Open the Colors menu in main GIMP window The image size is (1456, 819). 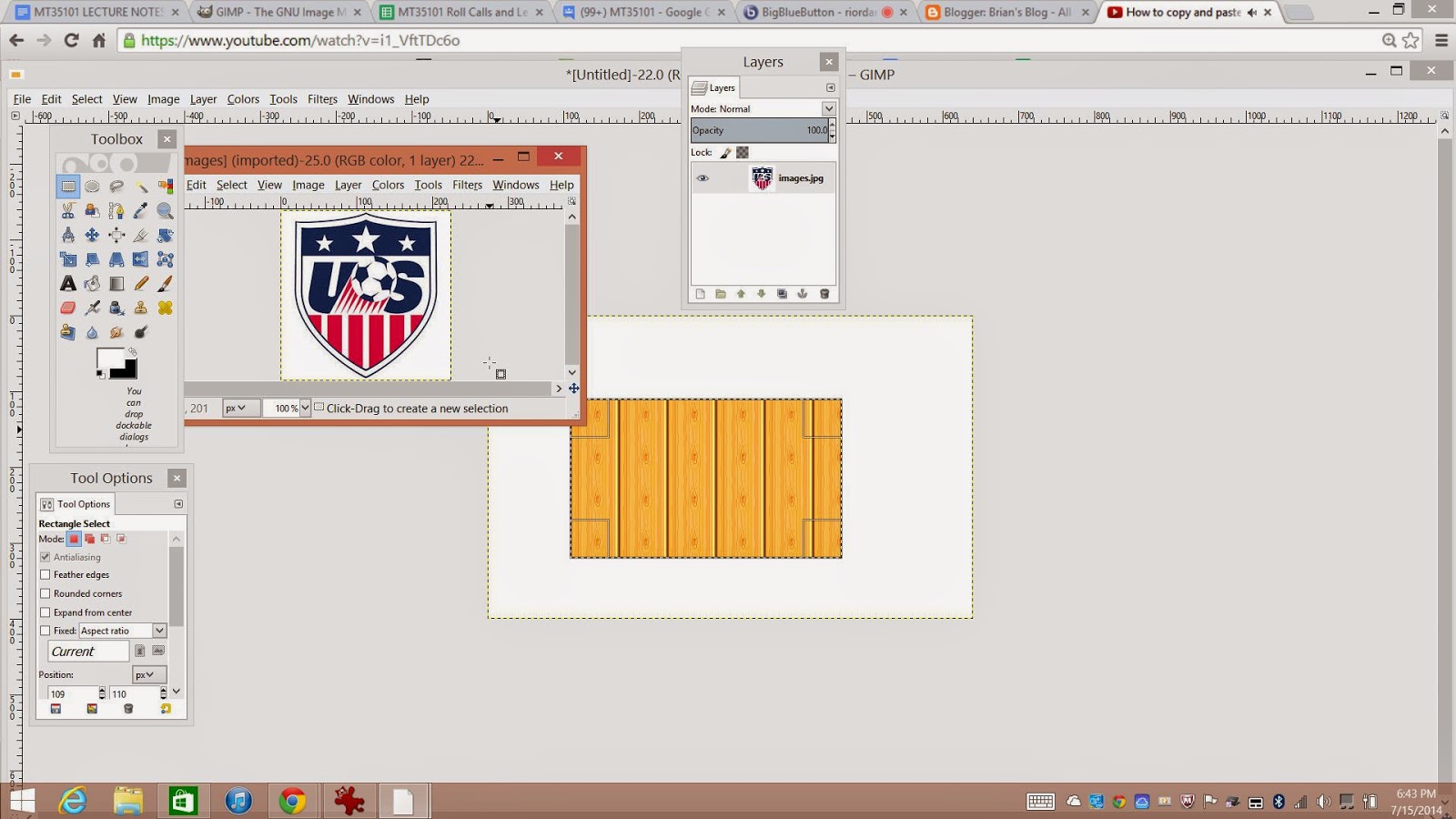point(243,99)
